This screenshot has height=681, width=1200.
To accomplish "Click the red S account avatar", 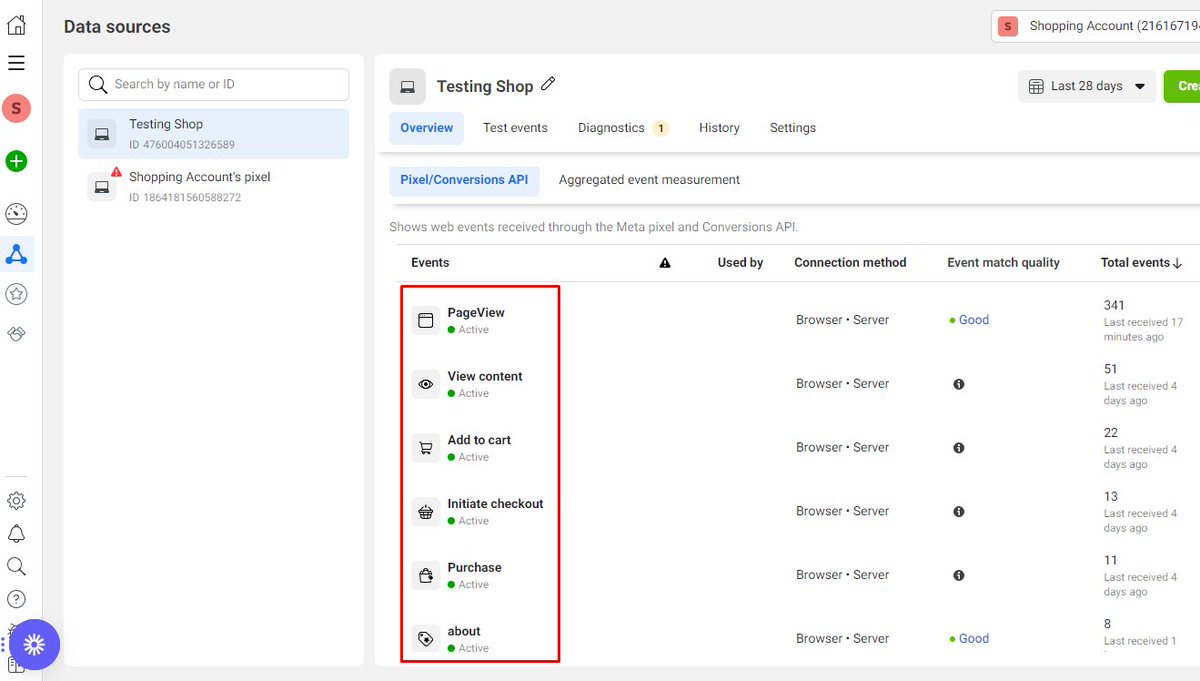I will click(16, 109).
